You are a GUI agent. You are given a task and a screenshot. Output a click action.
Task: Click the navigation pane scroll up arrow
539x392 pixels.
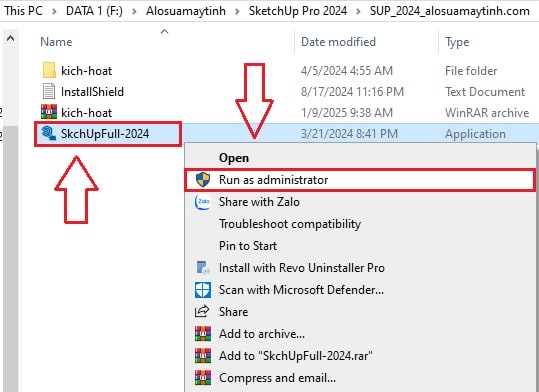tap(11, 38)
